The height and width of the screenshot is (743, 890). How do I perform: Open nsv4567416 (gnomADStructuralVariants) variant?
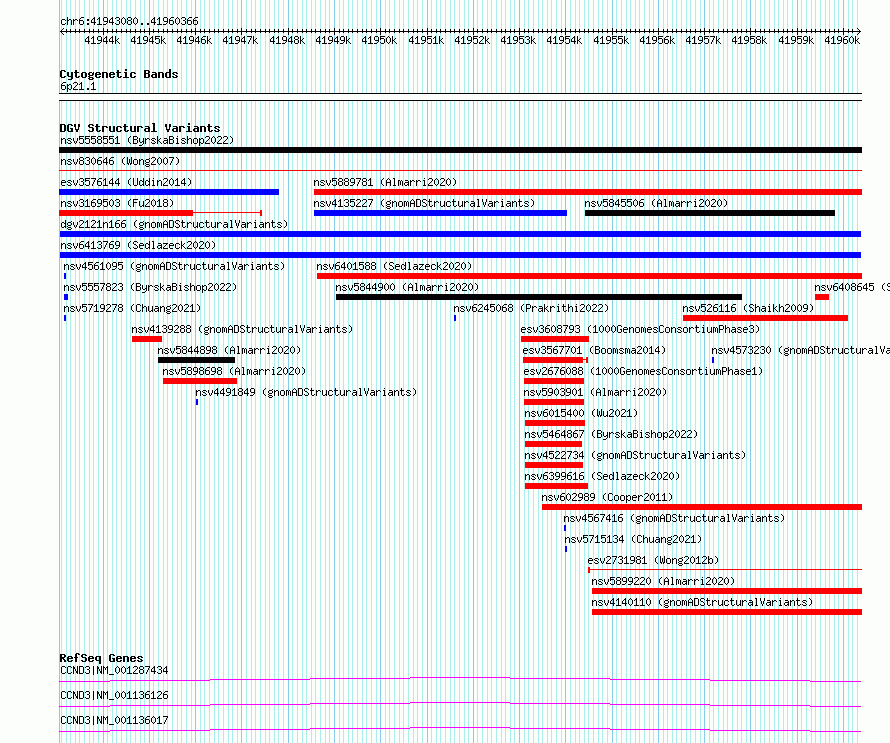point(674,518)
